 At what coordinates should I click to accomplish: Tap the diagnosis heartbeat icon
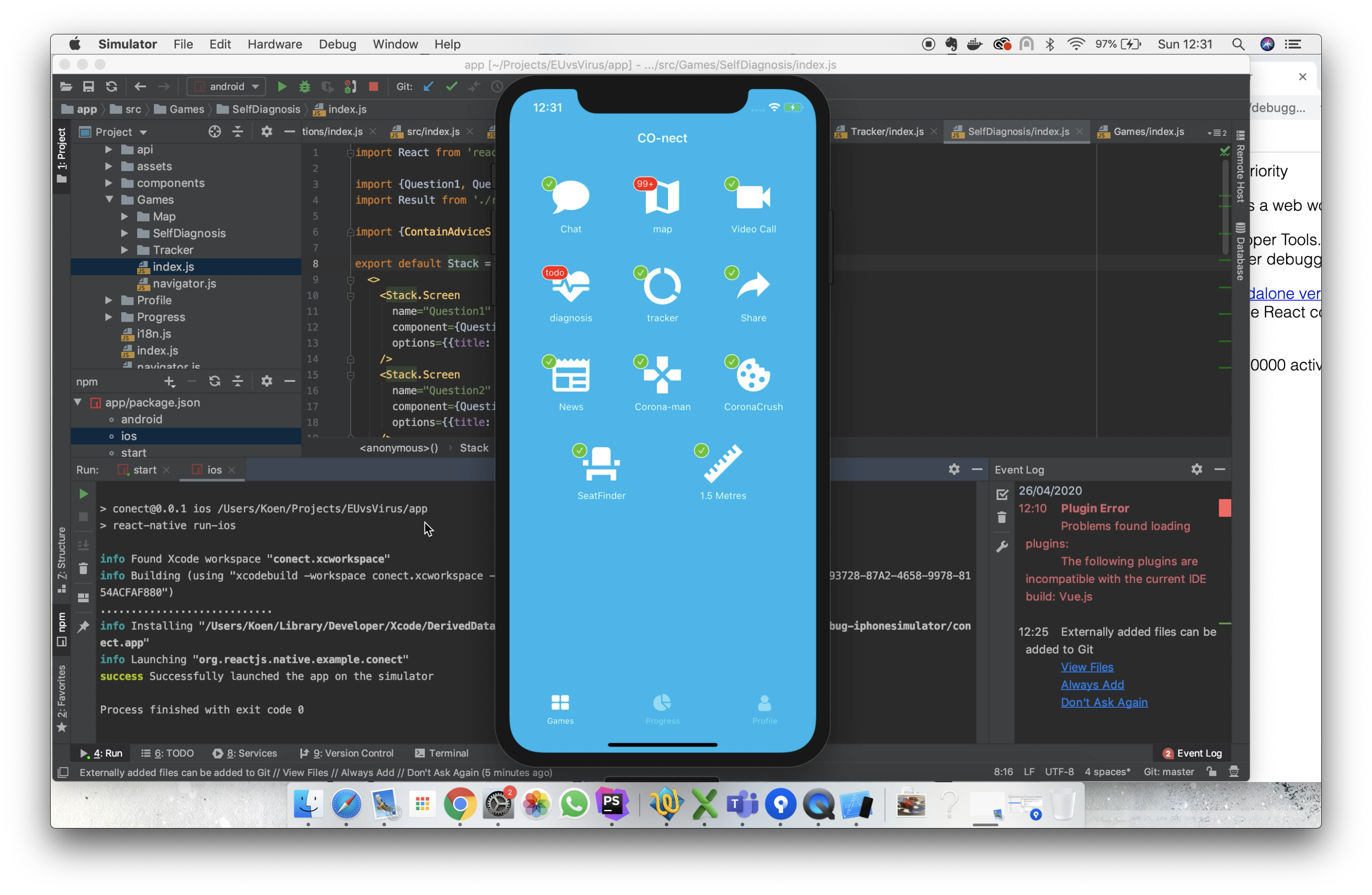click(570, 286)
